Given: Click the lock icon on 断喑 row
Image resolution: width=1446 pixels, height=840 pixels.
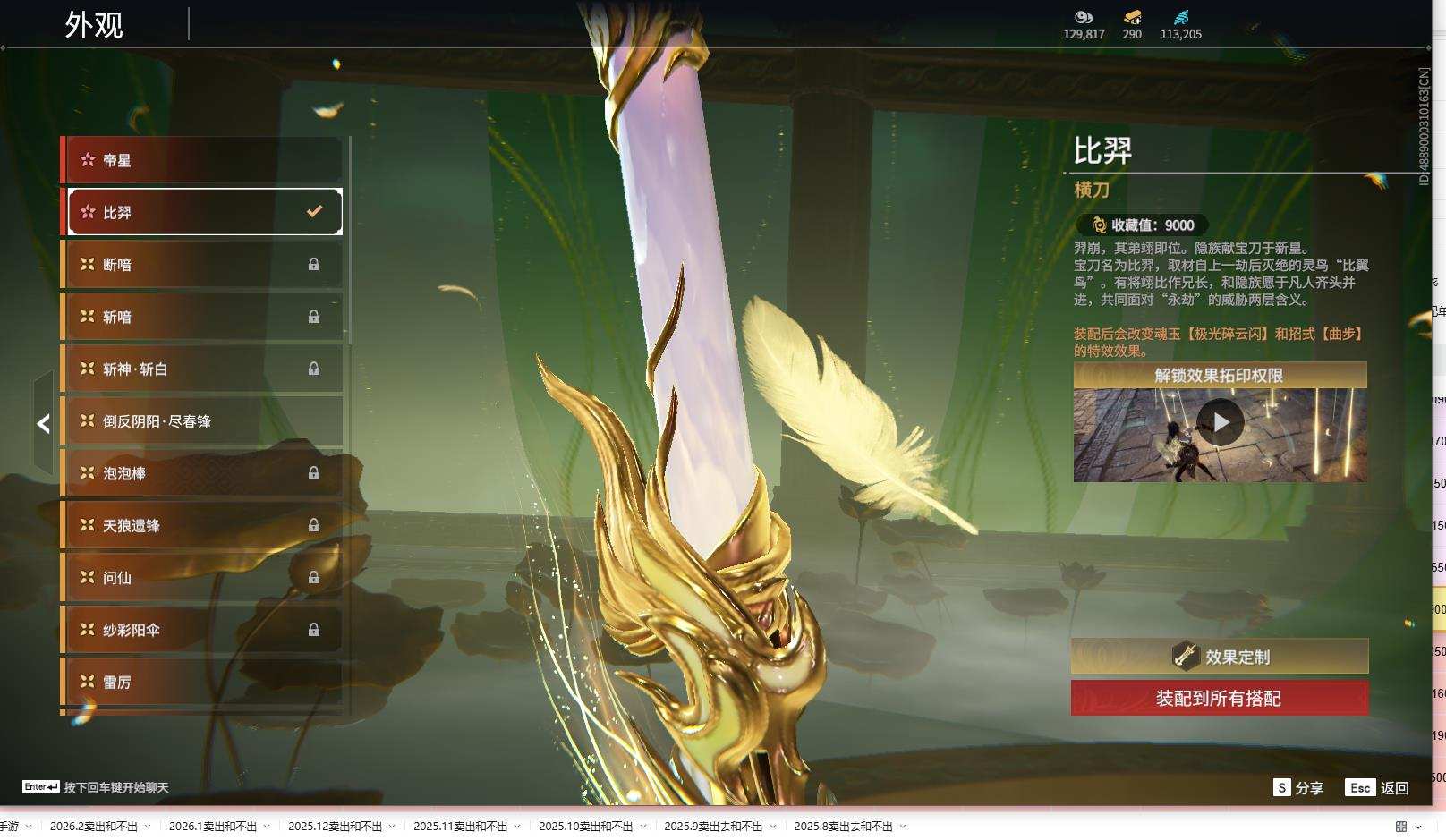Looking at the screenshot, I should pyautogui.click(x=314, y=264).
